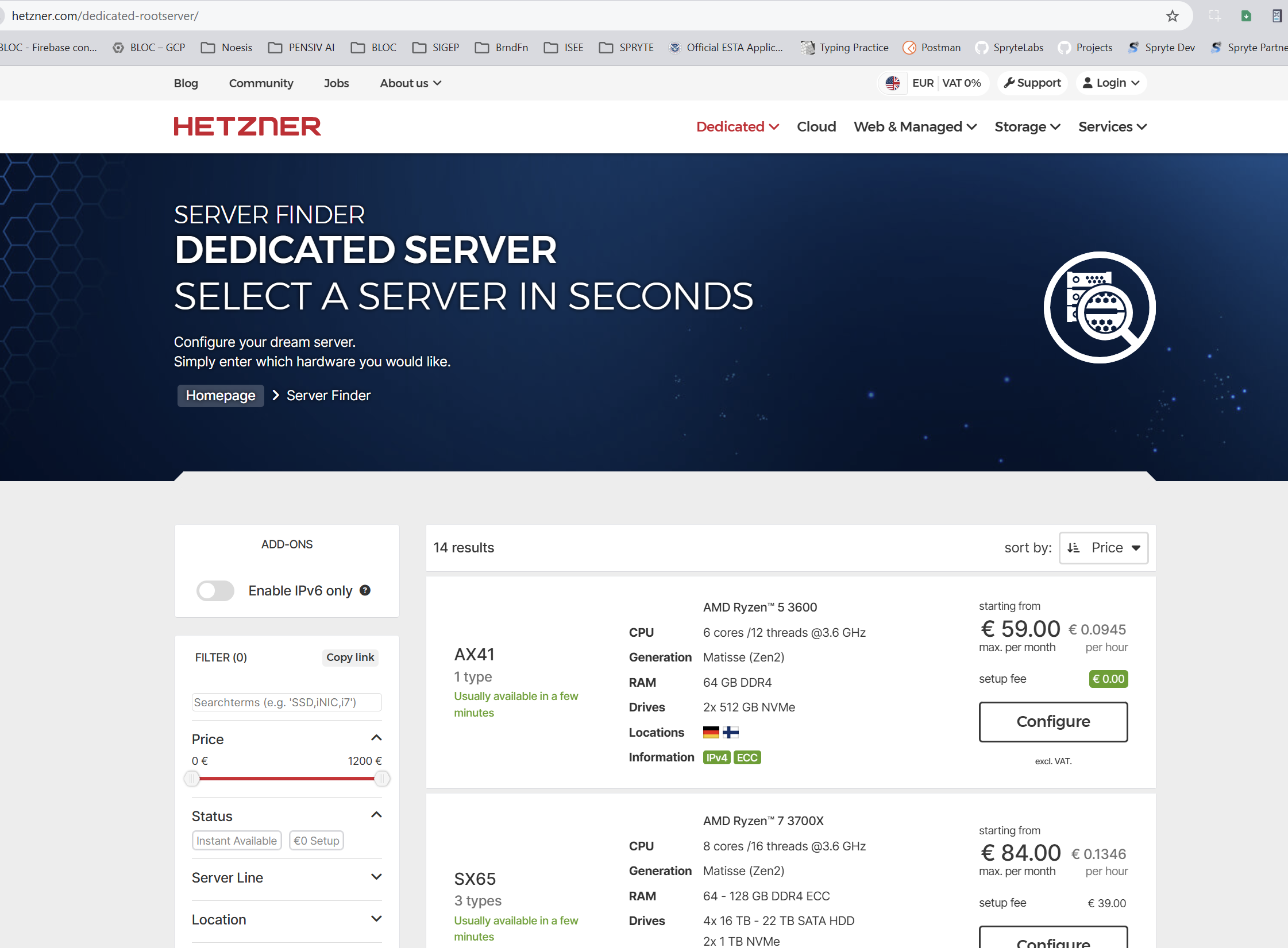Open the PENSIV AI bookmark folder
Screen dimensions: 1288x948
301,48
